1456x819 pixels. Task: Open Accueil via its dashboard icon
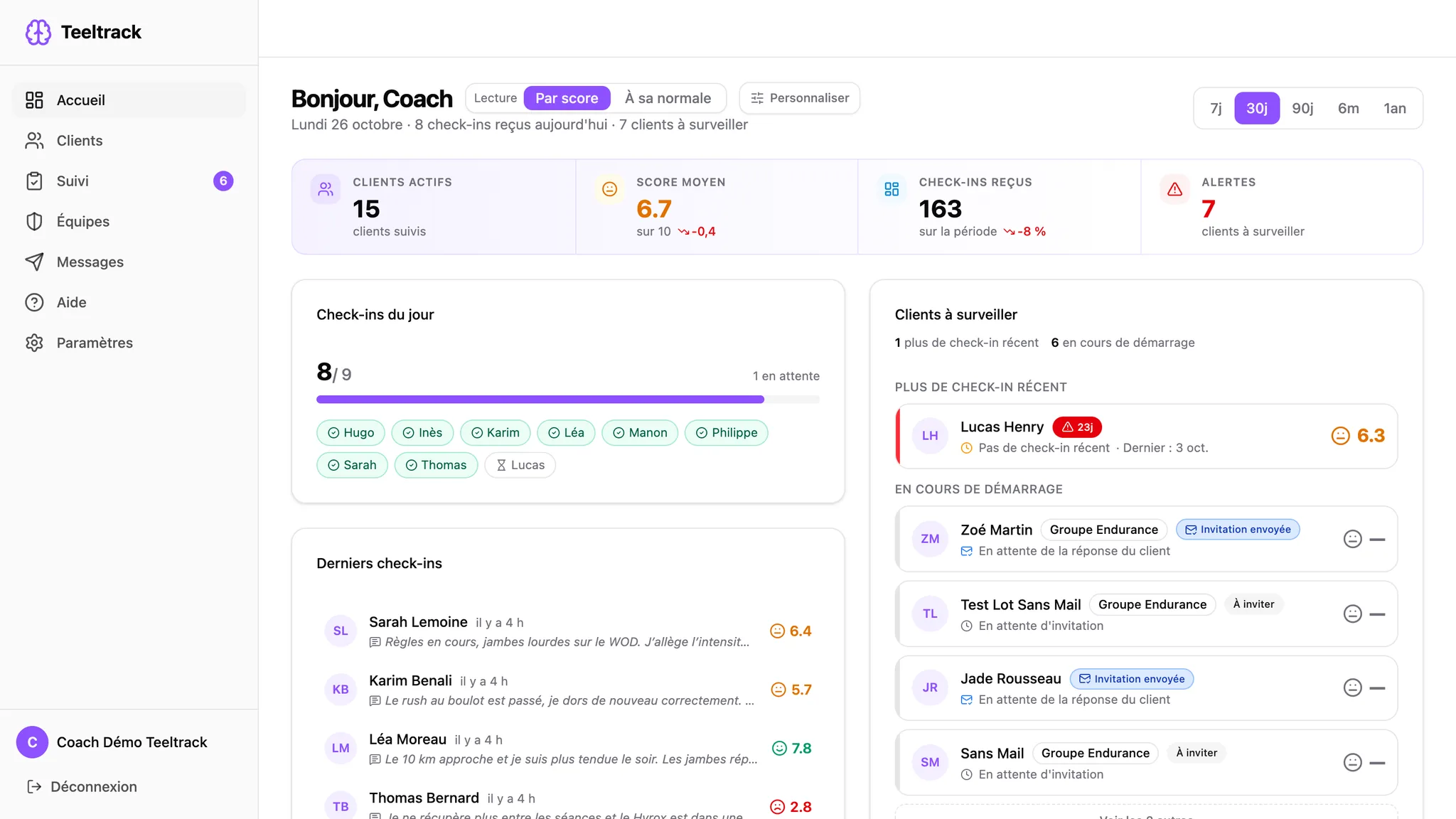pyautogui.click(x=34, y=100)
